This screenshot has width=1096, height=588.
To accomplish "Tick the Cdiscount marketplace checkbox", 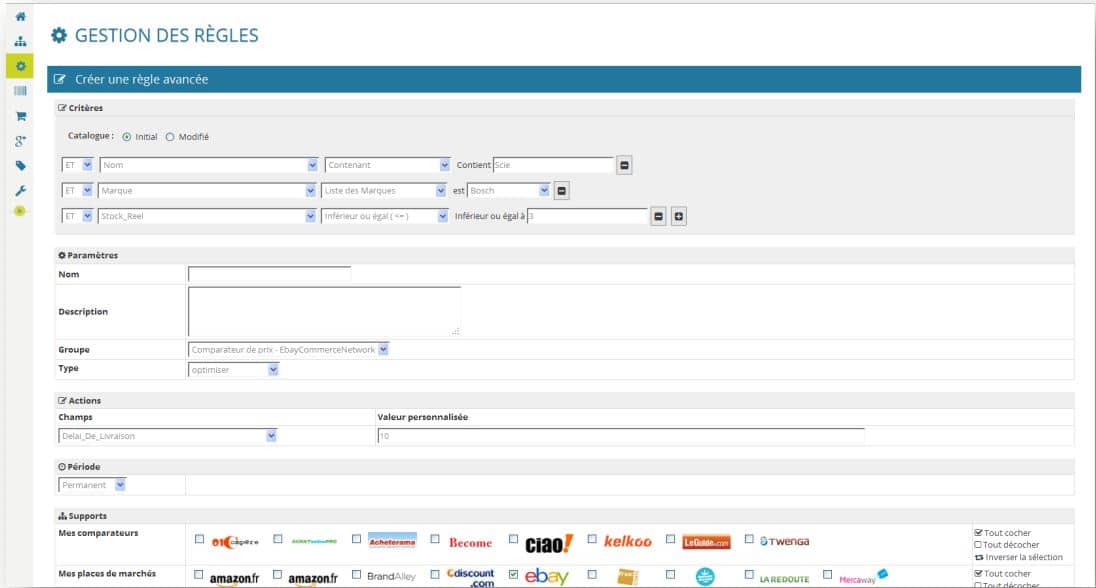I will [435, 574].
